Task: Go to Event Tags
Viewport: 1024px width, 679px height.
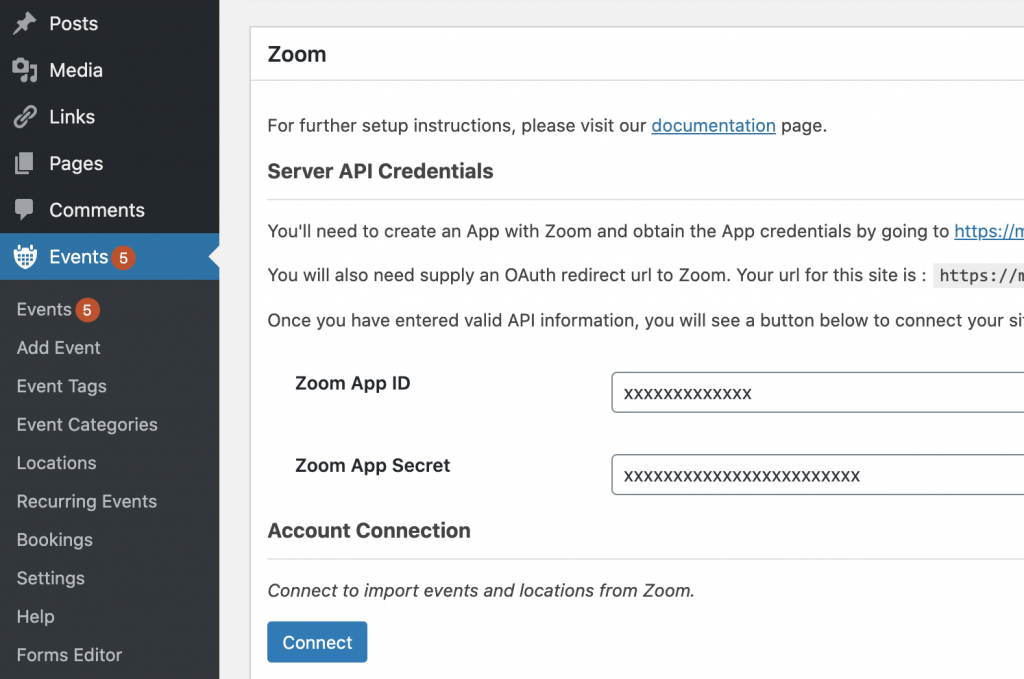Action: coord(62,387)
